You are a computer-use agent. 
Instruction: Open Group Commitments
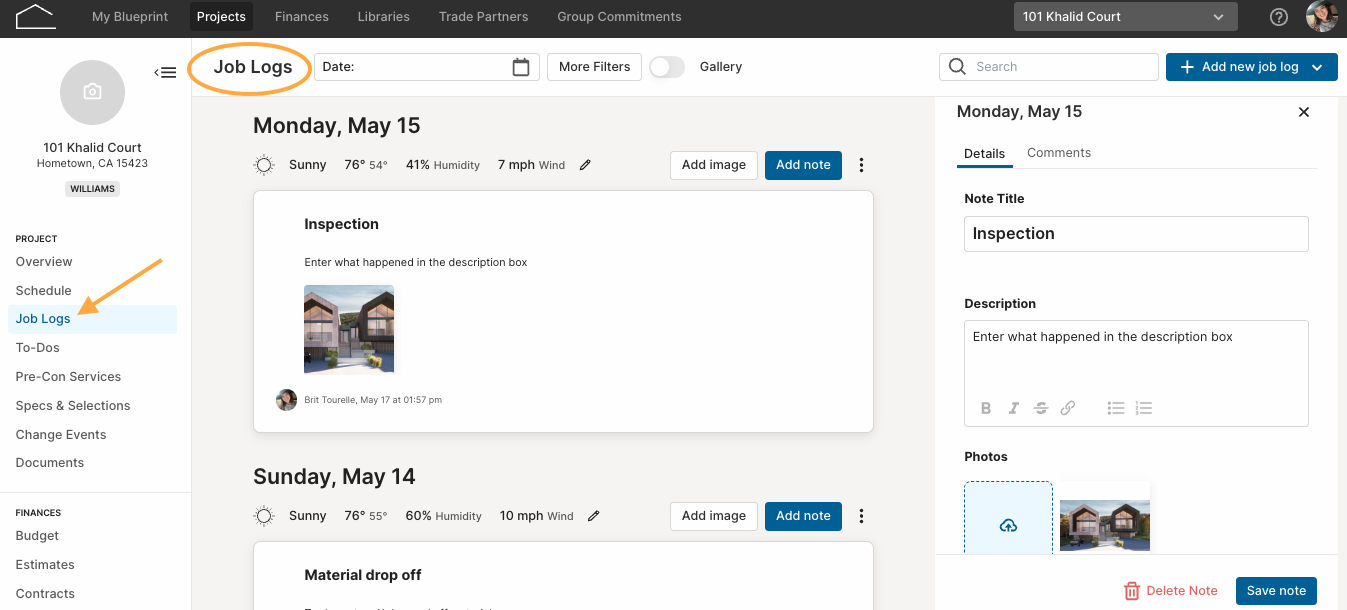619,17
